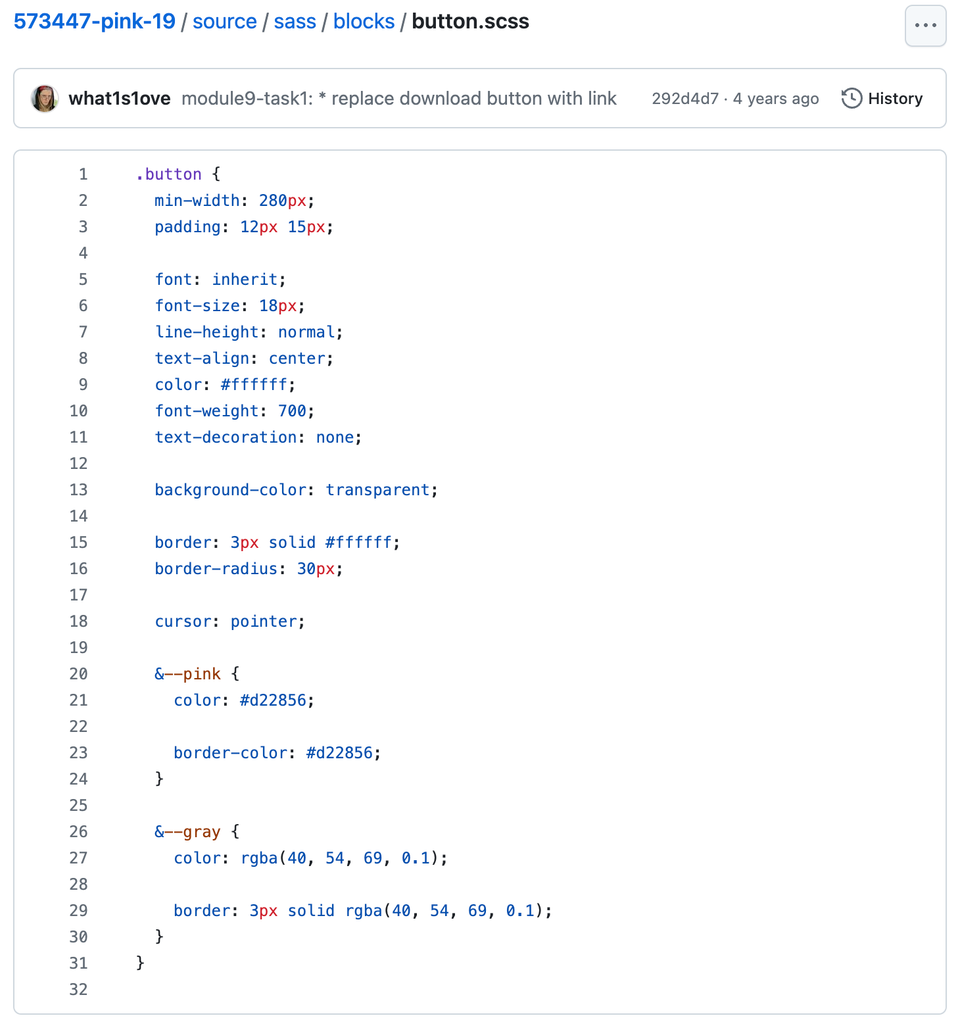Click line number 26
The image size is (960, 1028).
tap(79, 832)
